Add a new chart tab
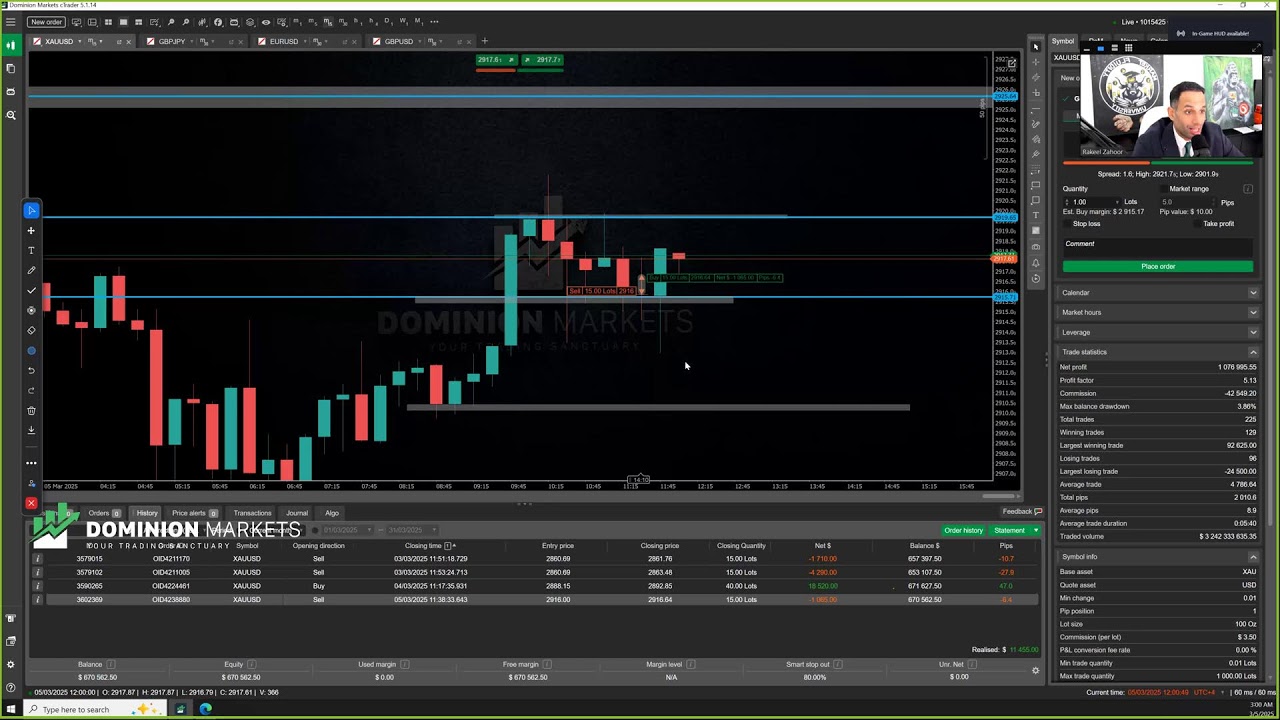The width and height of the screenshot is (1280, 720). coord(484,41)
